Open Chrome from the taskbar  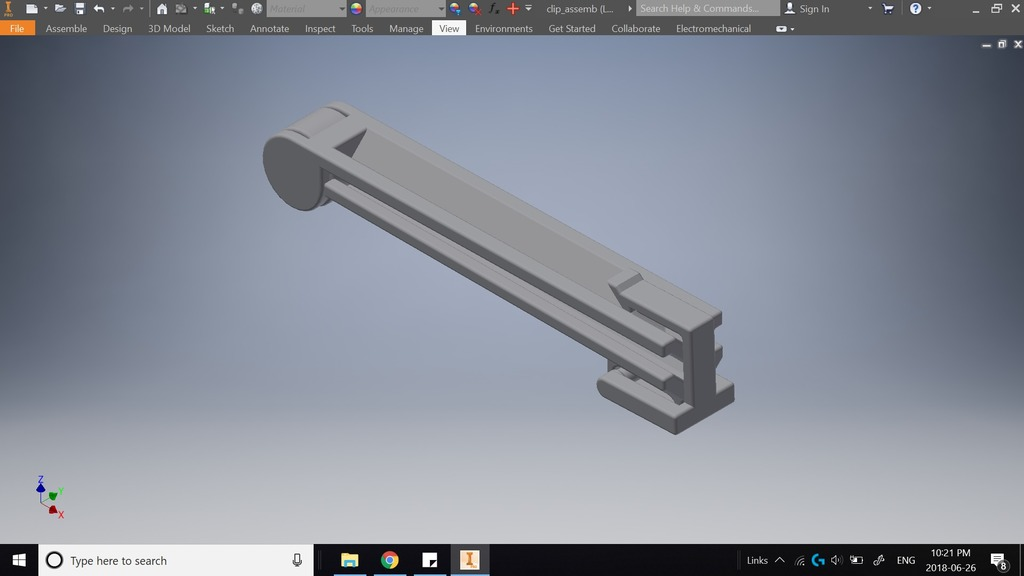coord(390,560)
